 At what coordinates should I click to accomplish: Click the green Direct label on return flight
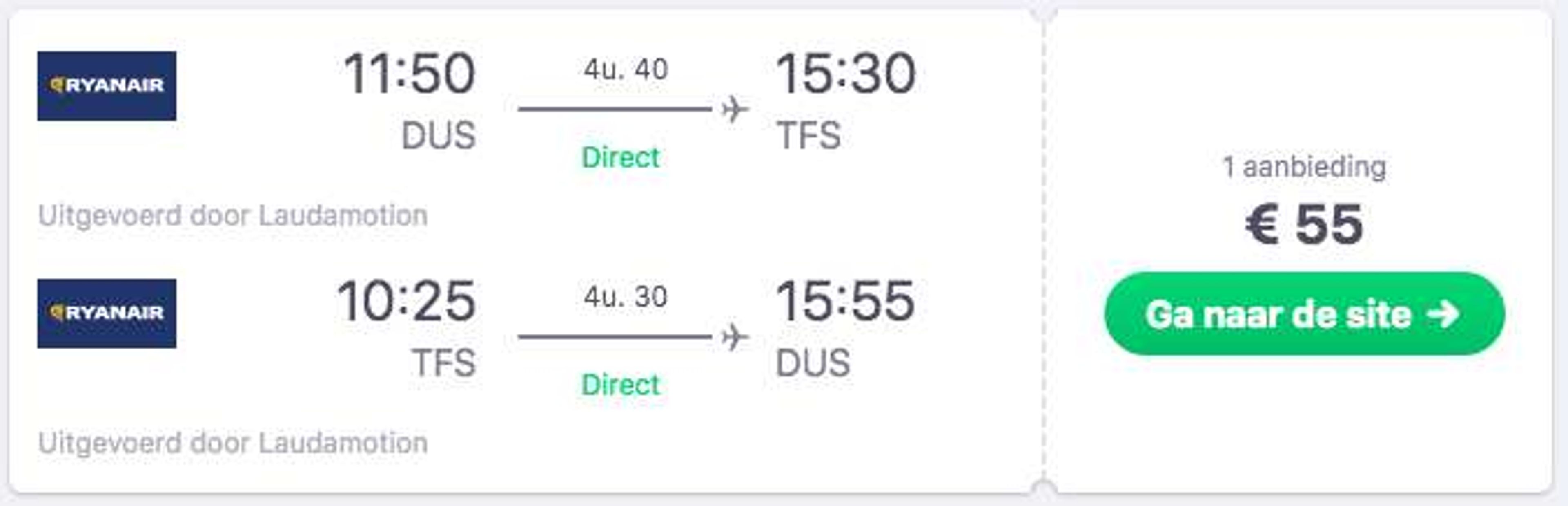tap(620, 385)
